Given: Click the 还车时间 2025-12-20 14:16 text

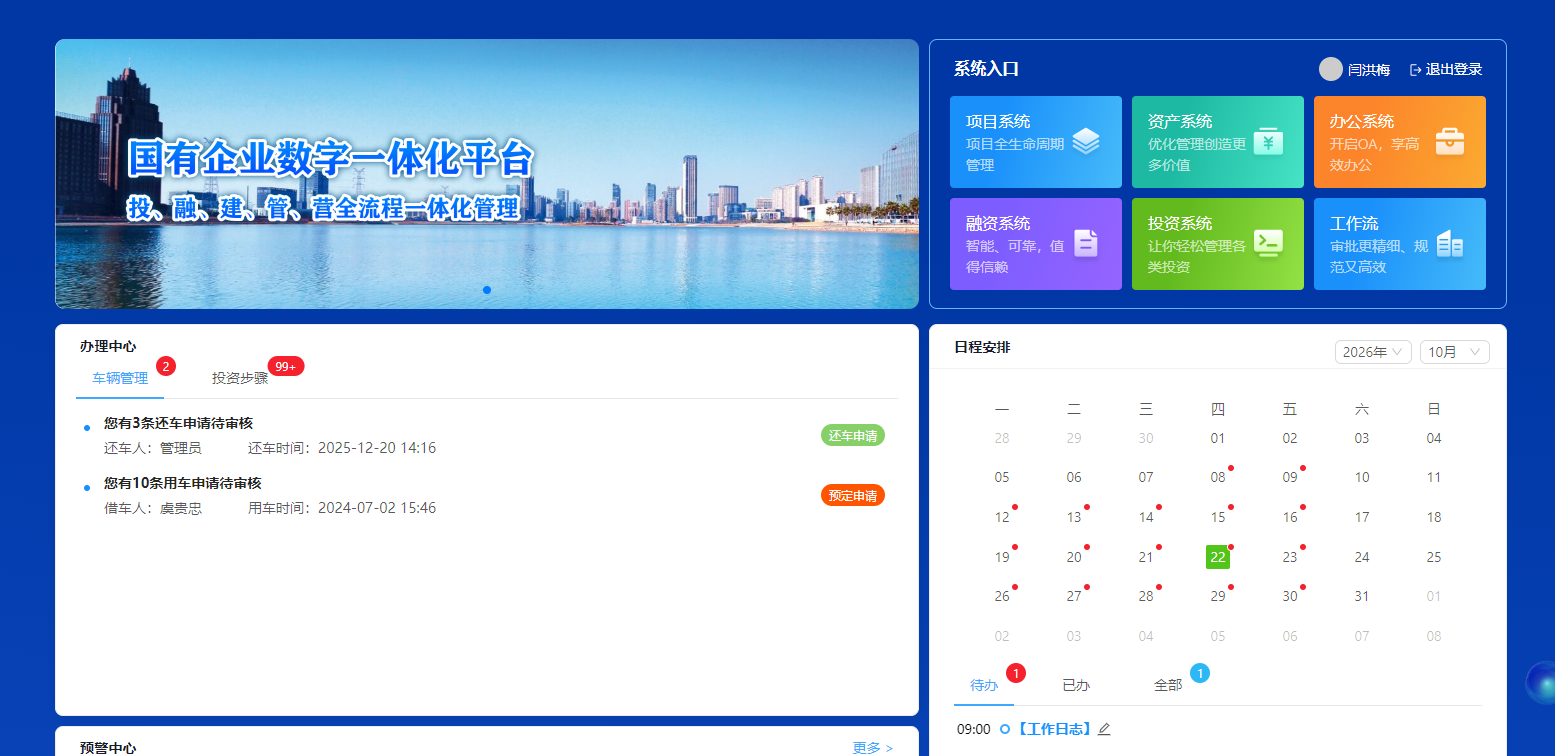Looking at the screenshot, I should tap(342, 448).
